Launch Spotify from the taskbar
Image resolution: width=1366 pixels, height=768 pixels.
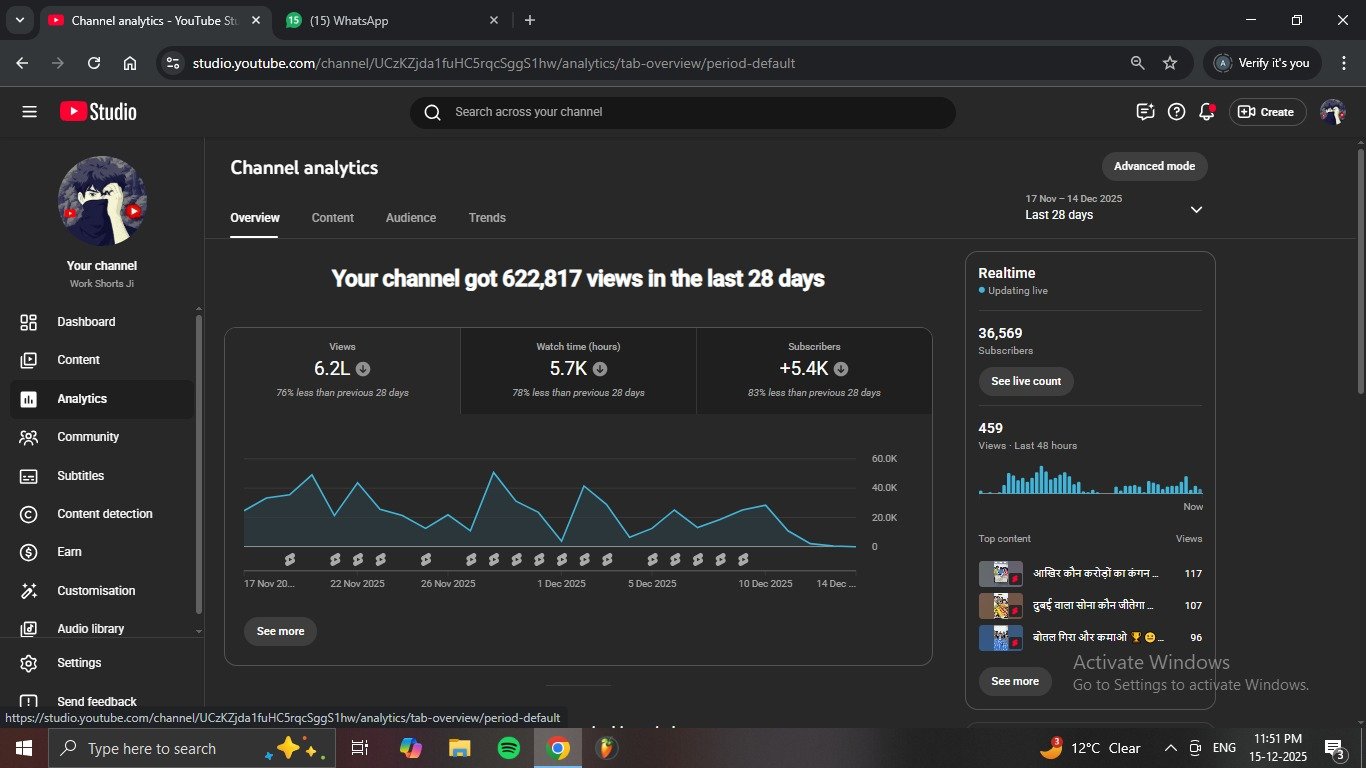pyautogui.click(x=509, y=748)
